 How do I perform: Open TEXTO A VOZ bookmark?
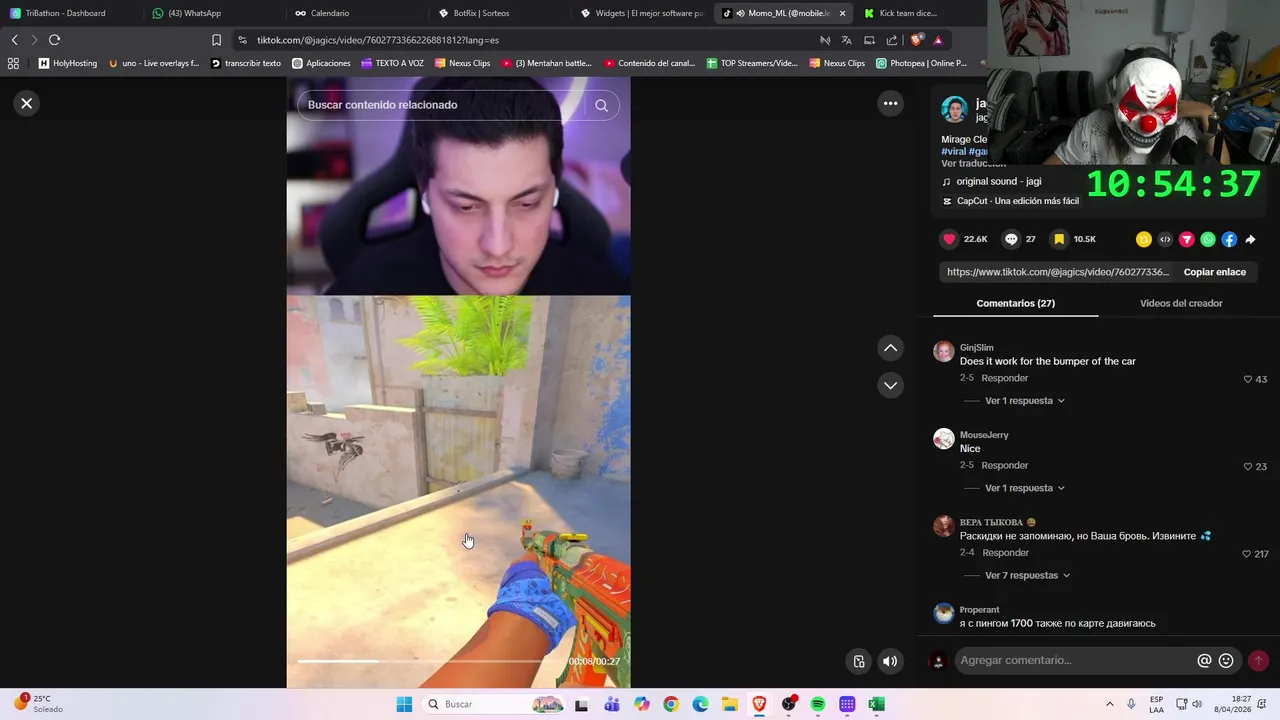click(392, 63)
